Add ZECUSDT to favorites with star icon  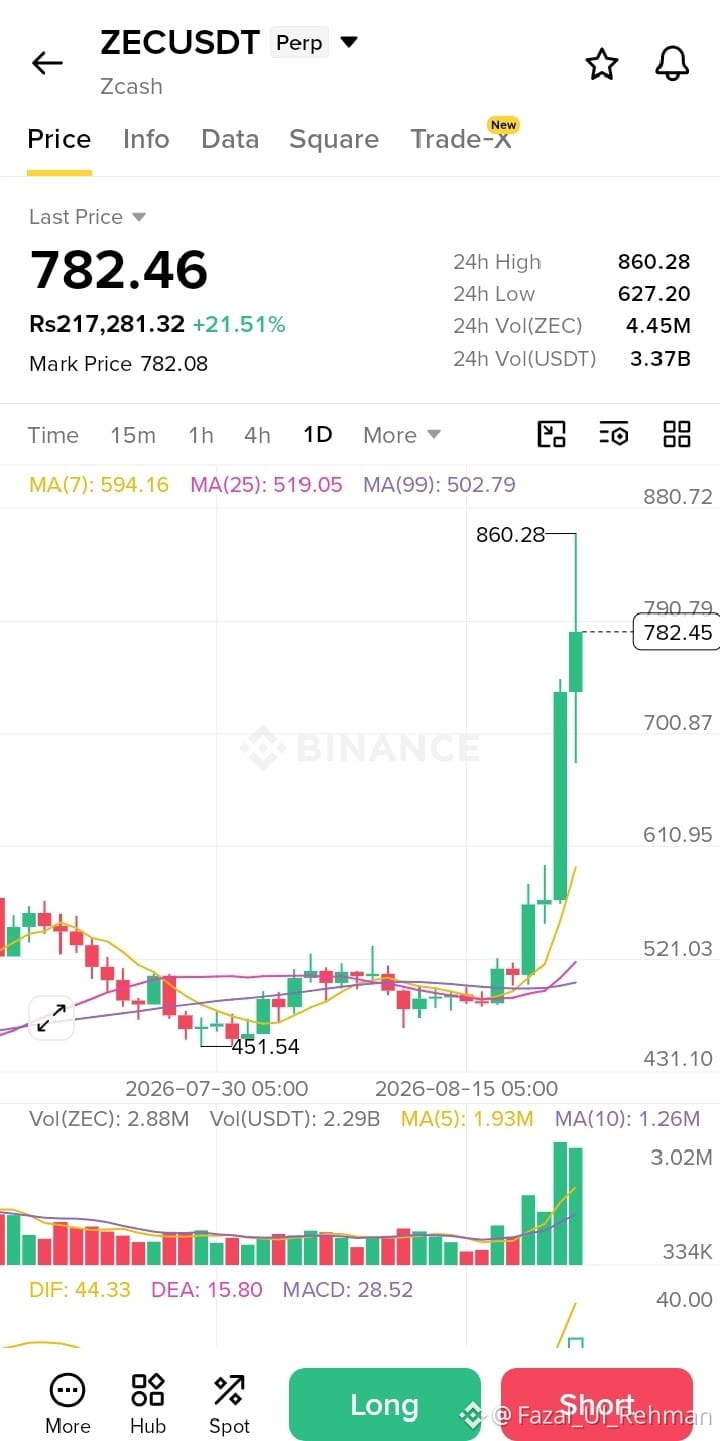tap(602, 64)
